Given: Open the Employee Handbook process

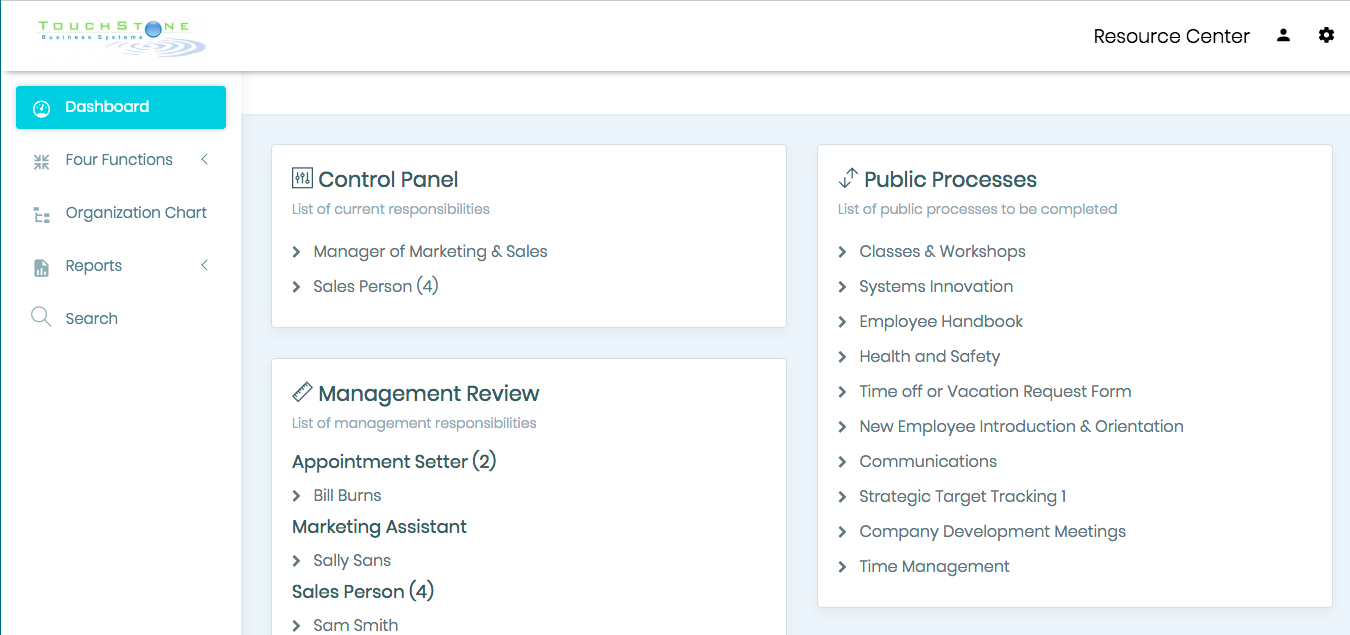Looking at the screenshot, I should 941,321.
